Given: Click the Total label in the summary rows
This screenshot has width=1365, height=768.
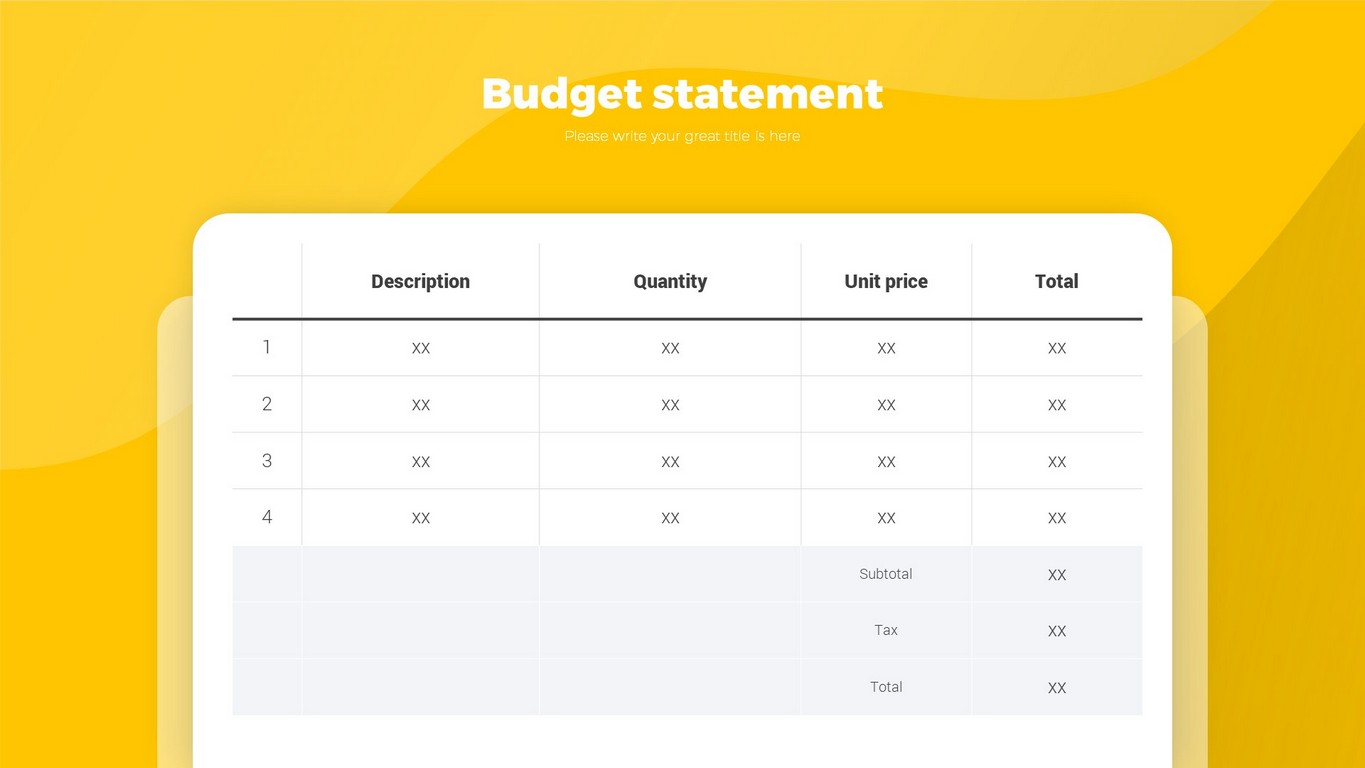Looking at the screenshot, I should click(x=886, y=687).
